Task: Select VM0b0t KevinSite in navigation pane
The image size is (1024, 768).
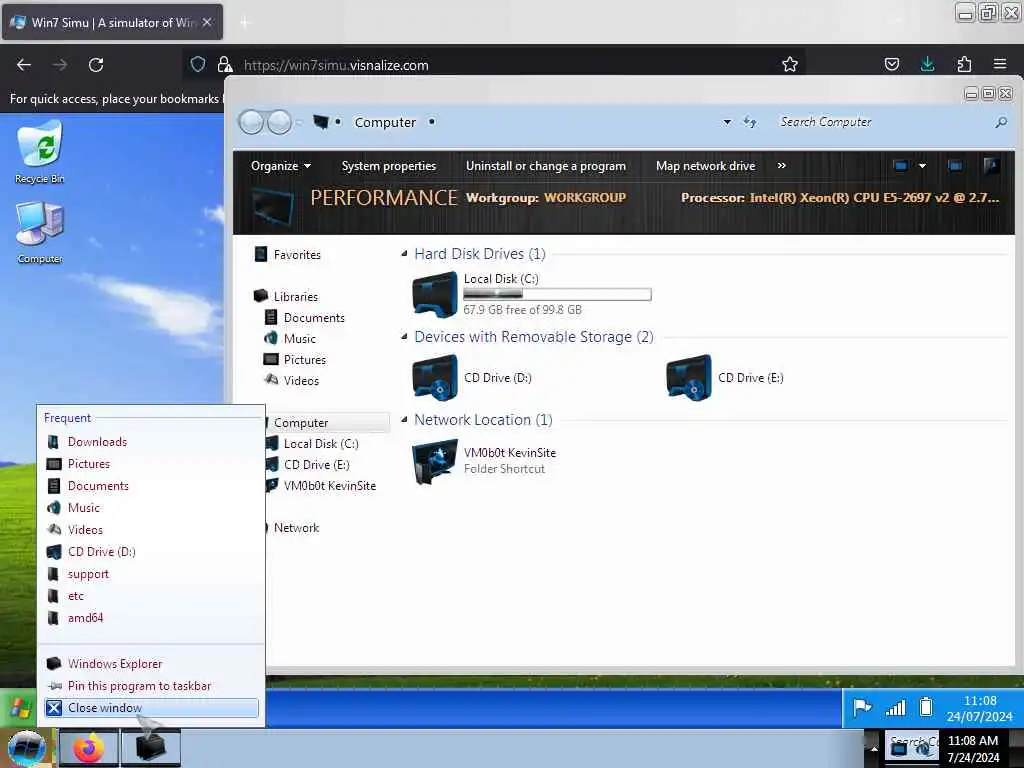Action: (330, 485)
